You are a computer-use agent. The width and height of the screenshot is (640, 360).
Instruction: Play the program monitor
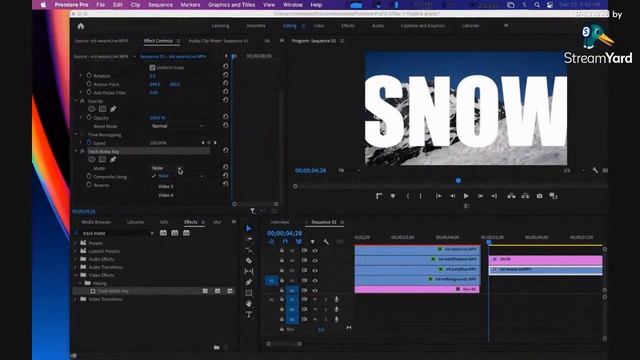(466, 196)
